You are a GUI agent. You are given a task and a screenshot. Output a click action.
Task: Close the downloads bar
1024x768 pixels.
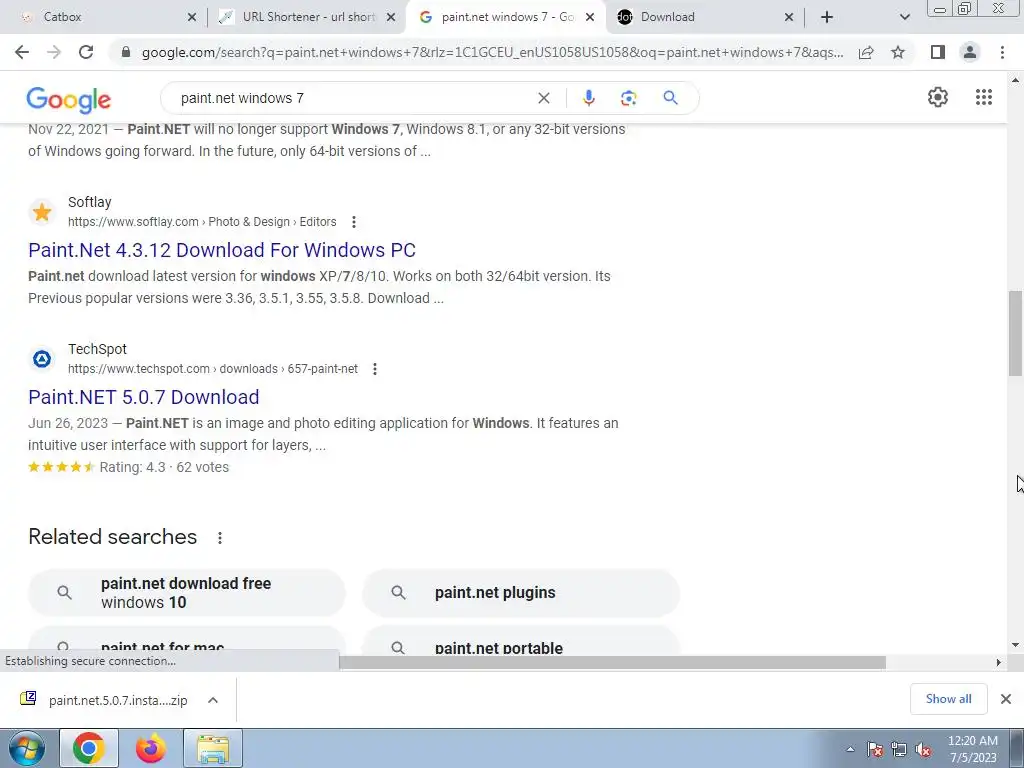[1006, 699]
